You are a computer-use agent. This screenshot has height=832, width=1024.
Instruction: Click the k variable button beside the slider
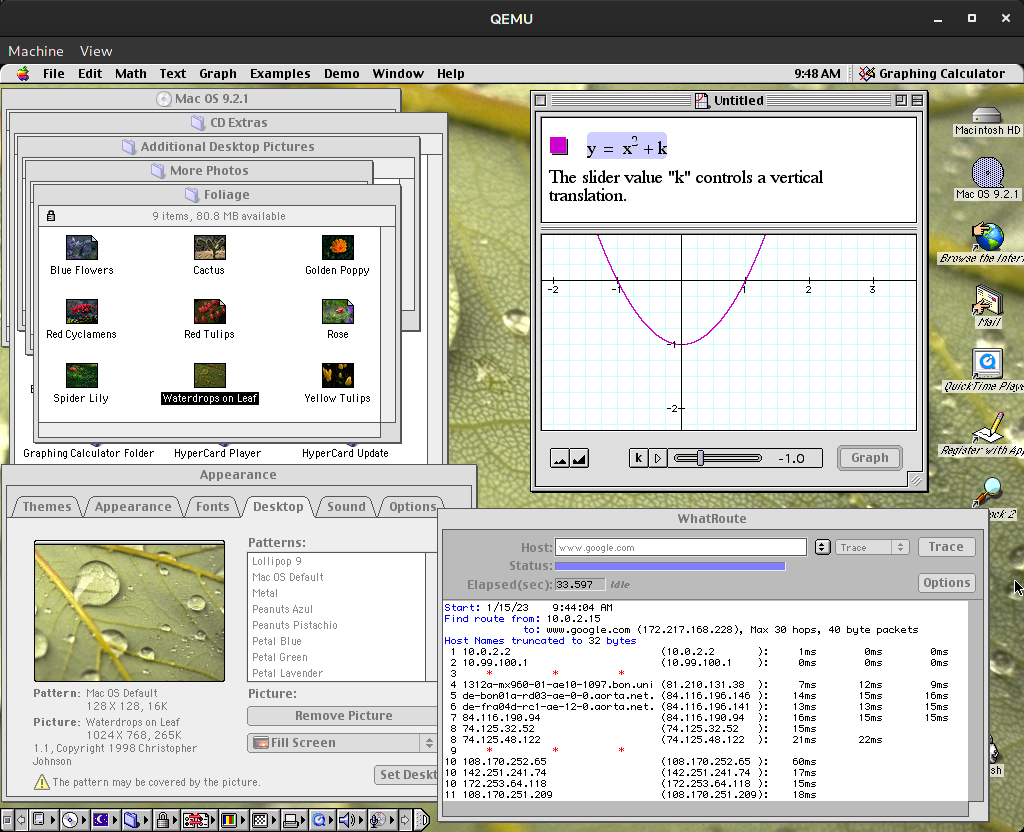coord(639,458)
